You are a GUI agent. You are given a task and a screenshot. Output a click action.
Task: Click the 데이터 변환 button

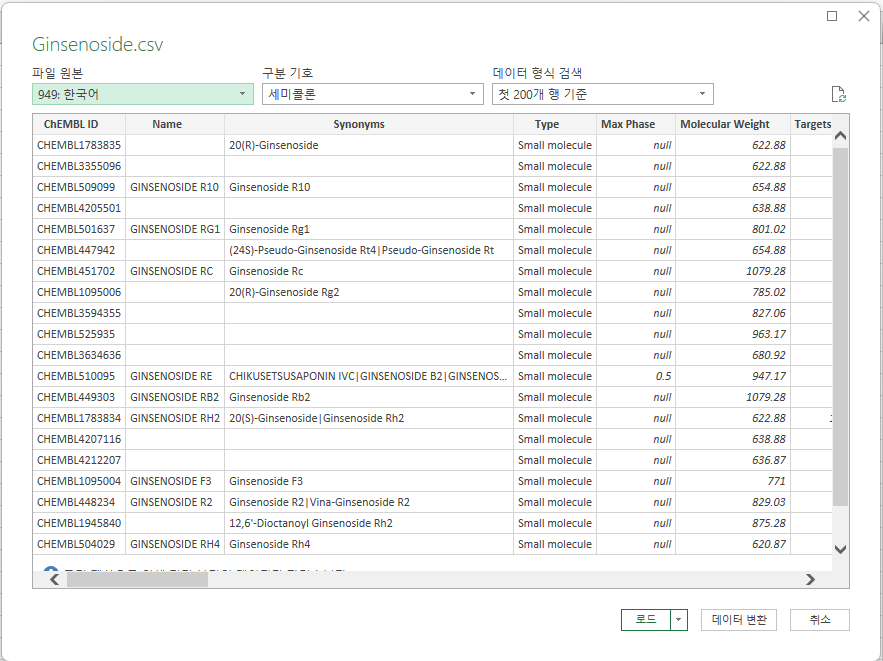point(739,620)
